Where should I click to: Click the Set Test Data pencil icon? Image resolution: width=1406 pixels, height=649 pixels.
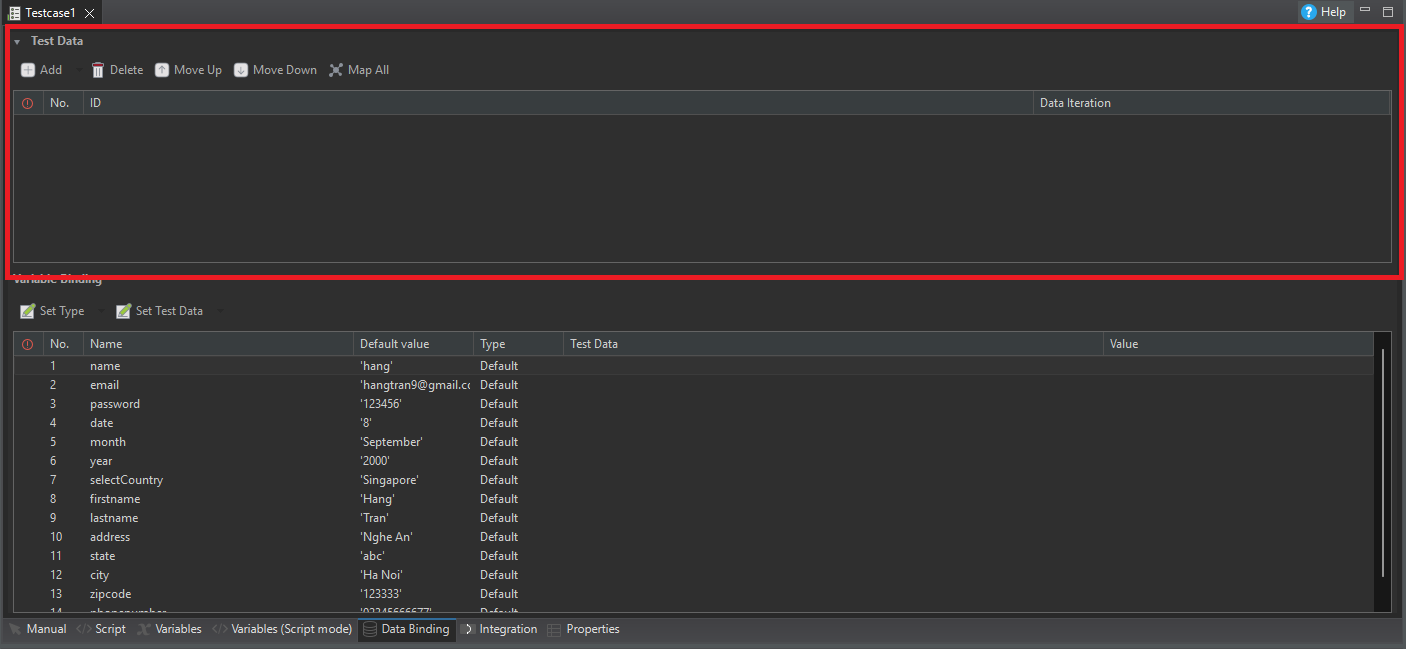124,311
